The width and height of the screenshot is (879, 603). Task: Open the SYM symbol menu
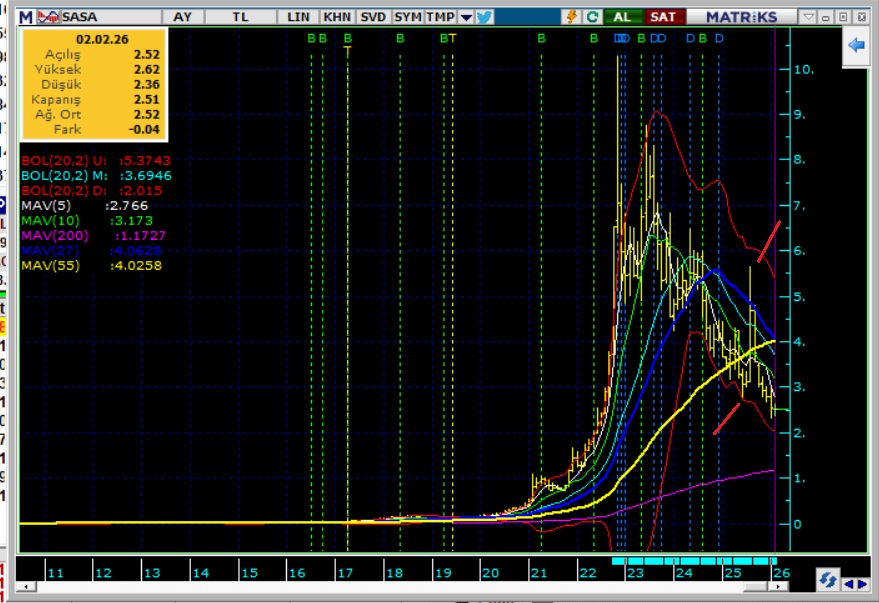[407, 17]
